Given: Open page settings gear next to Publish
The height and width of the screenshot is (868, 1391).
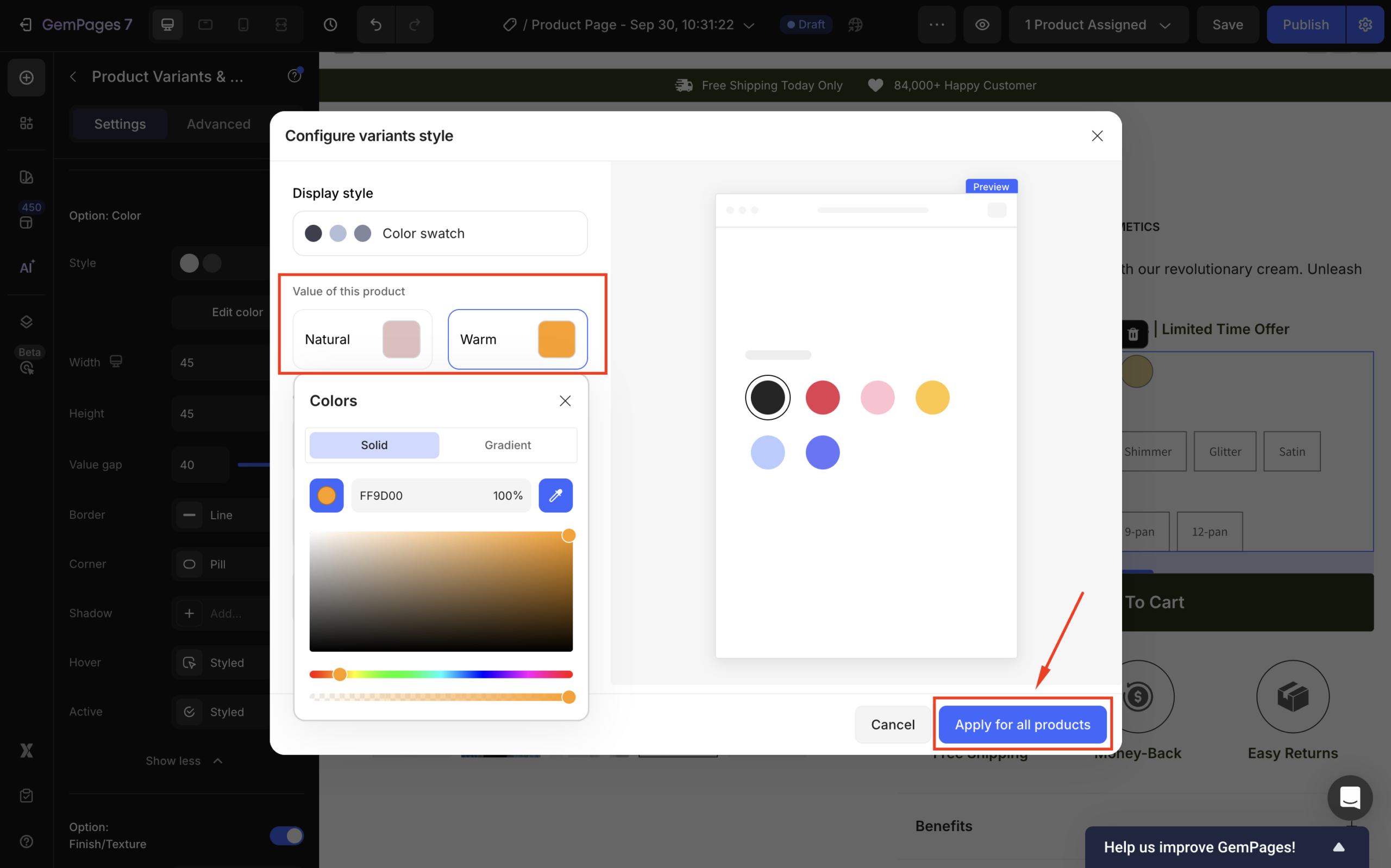Looking at the screenshot, I should point(1365,24).
